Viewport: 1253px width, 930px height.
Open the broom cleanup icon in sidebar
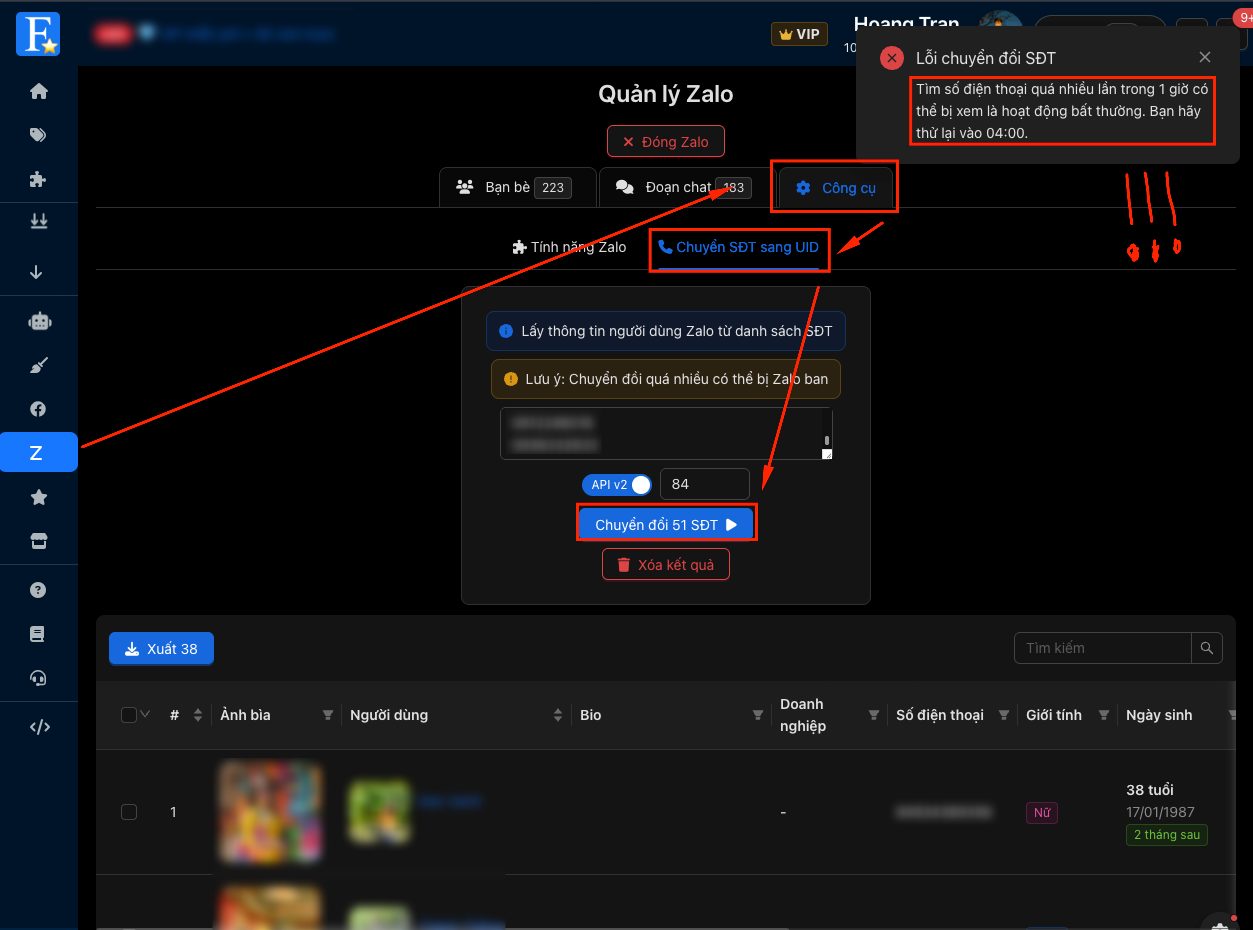pyautogui.click(x=39, y=365)
